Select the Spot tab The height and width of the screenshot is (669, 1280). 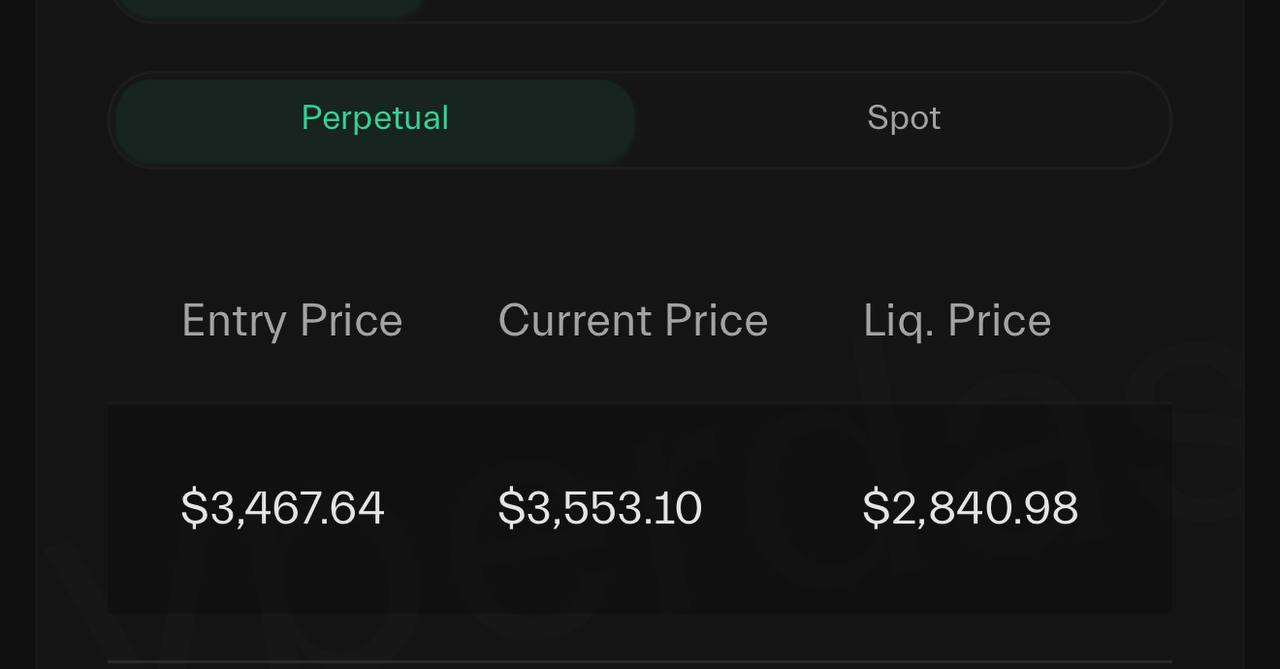903,120
